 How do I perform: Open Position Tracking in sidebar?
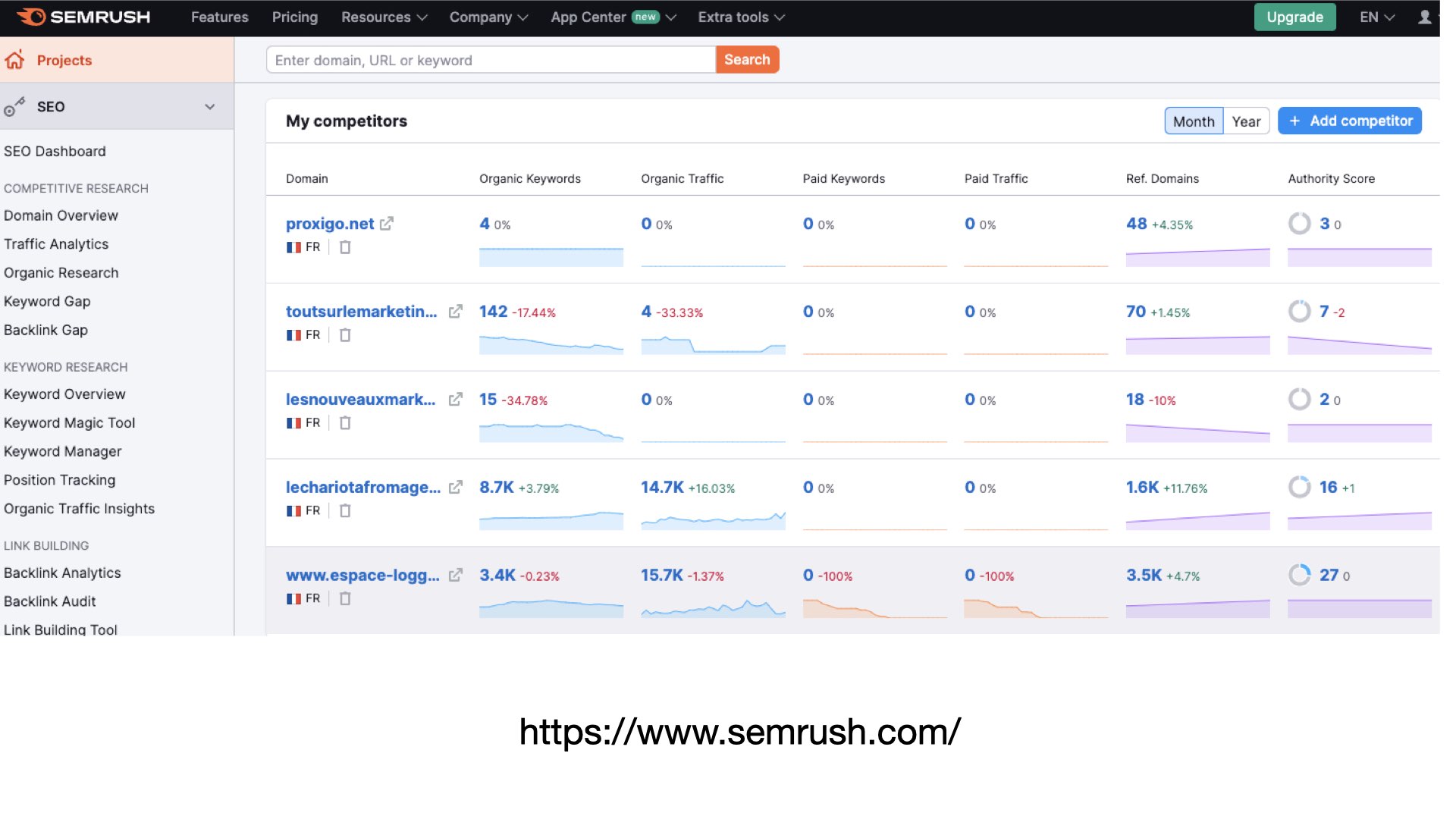tap(59, 481)
